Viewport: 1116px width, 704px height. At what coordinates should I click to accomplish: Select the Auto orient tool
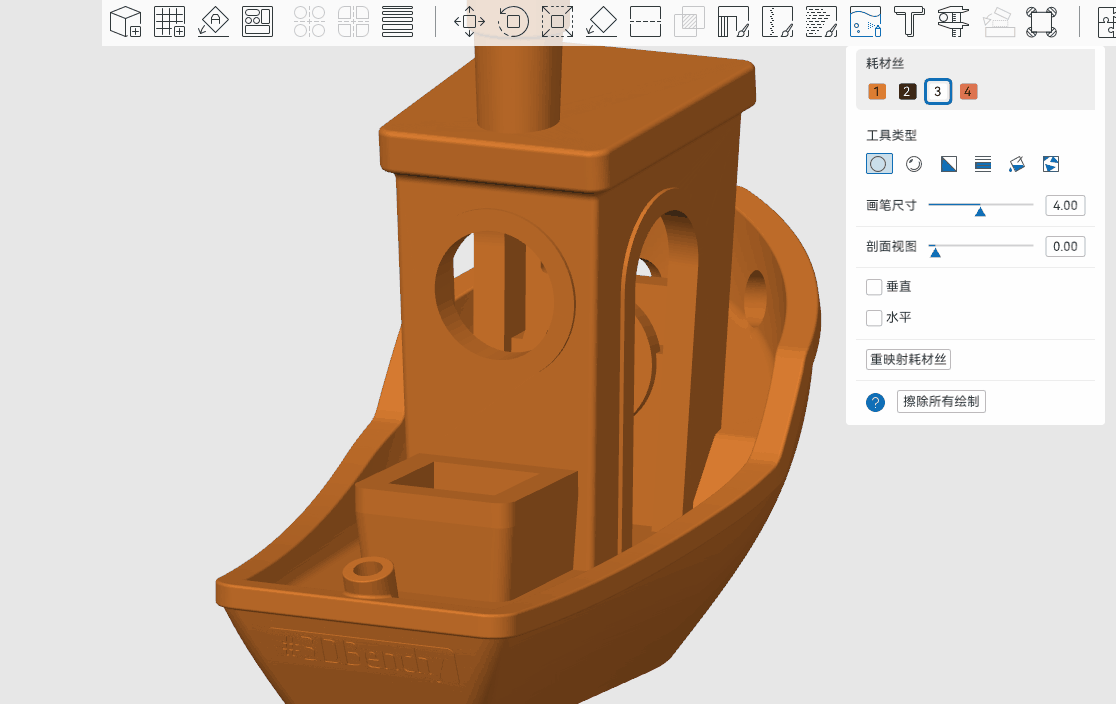coord(214,21)
